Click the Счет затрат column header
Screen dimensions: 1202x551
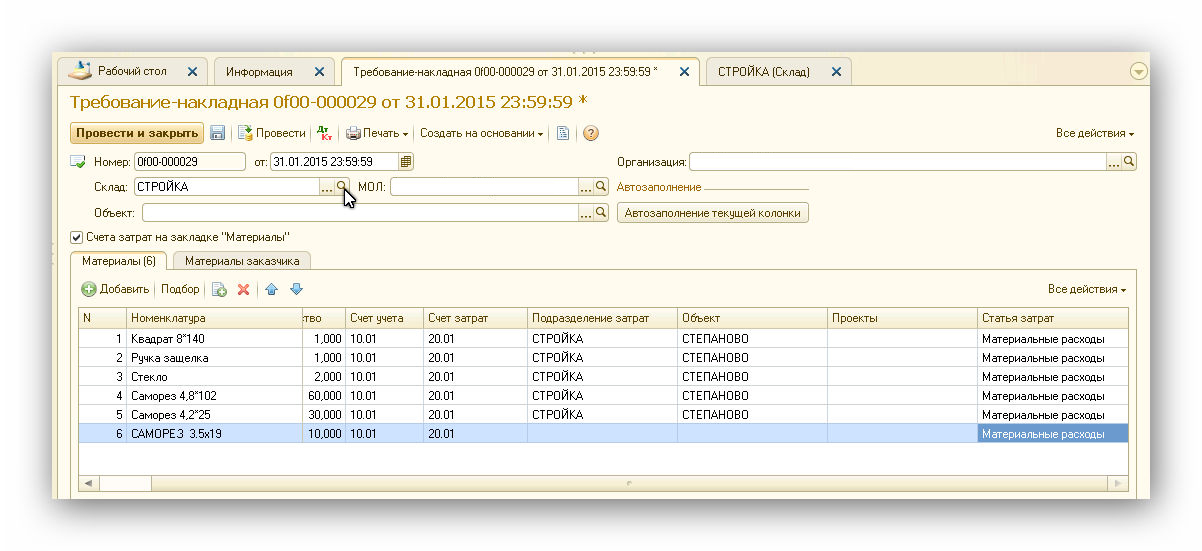pos(475,318)
